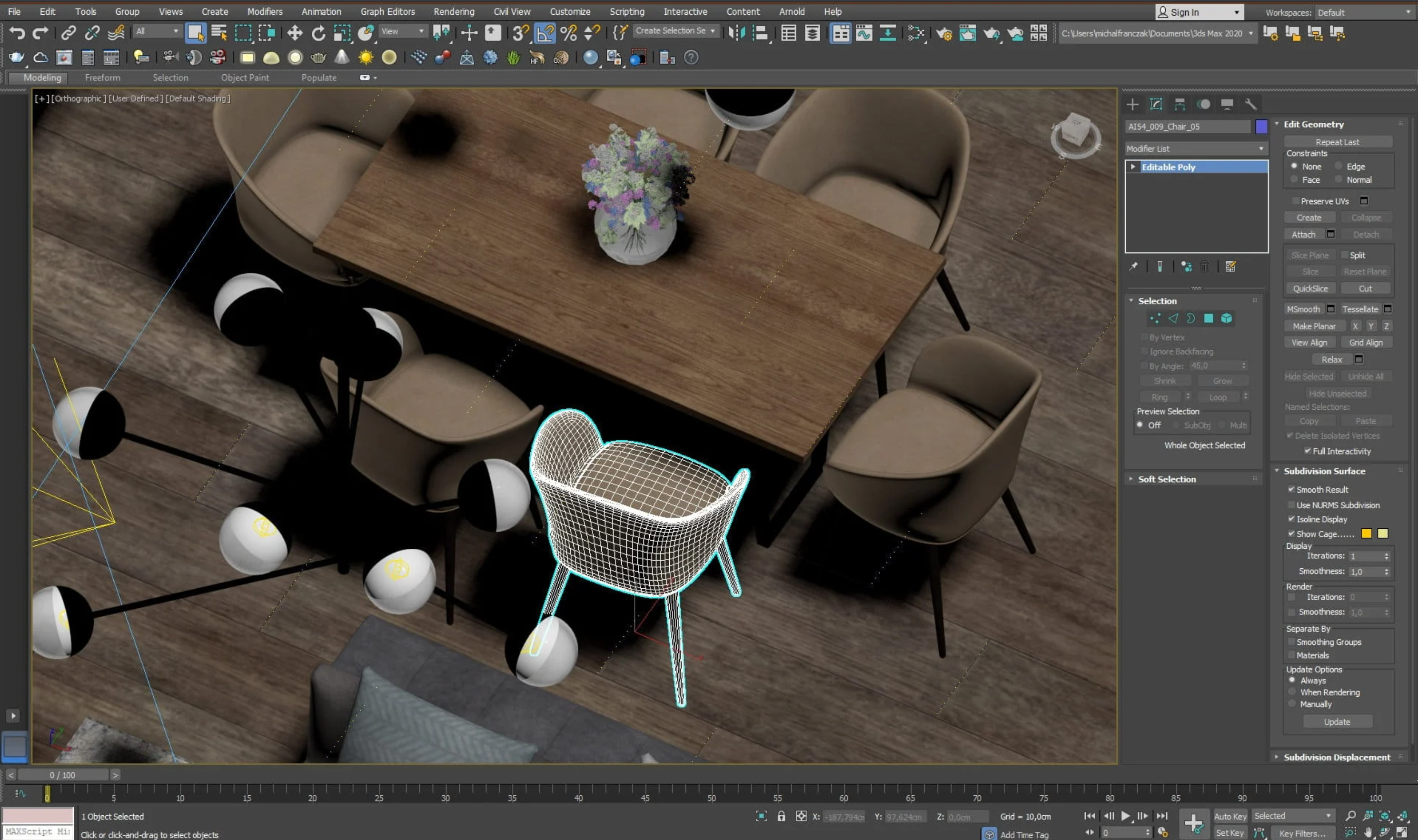Switch to the Freeform ribbon tab
This screenshot has width=1418, height=840.
pyautogui.click(x=102, y=78)
